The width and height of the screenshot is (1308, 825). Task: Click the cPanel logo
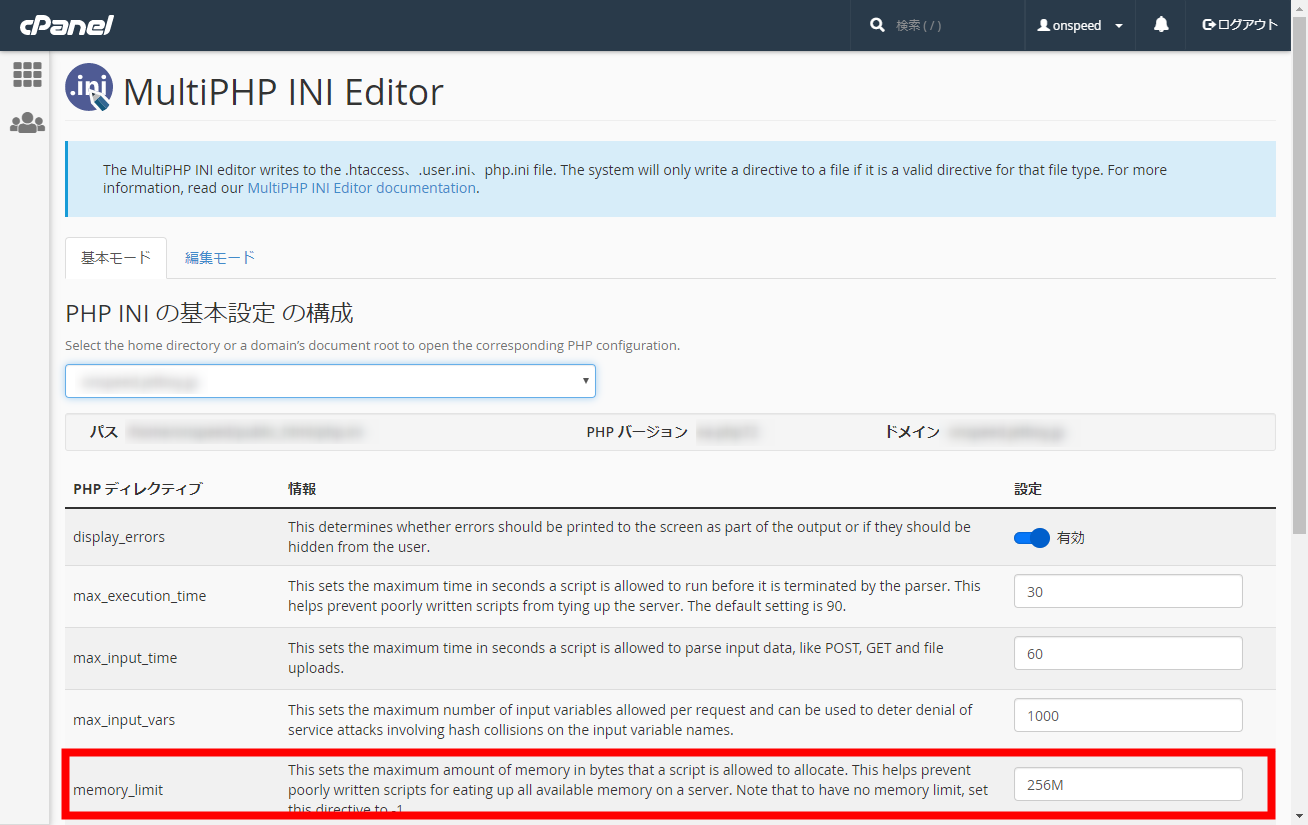tap(66, 25)
